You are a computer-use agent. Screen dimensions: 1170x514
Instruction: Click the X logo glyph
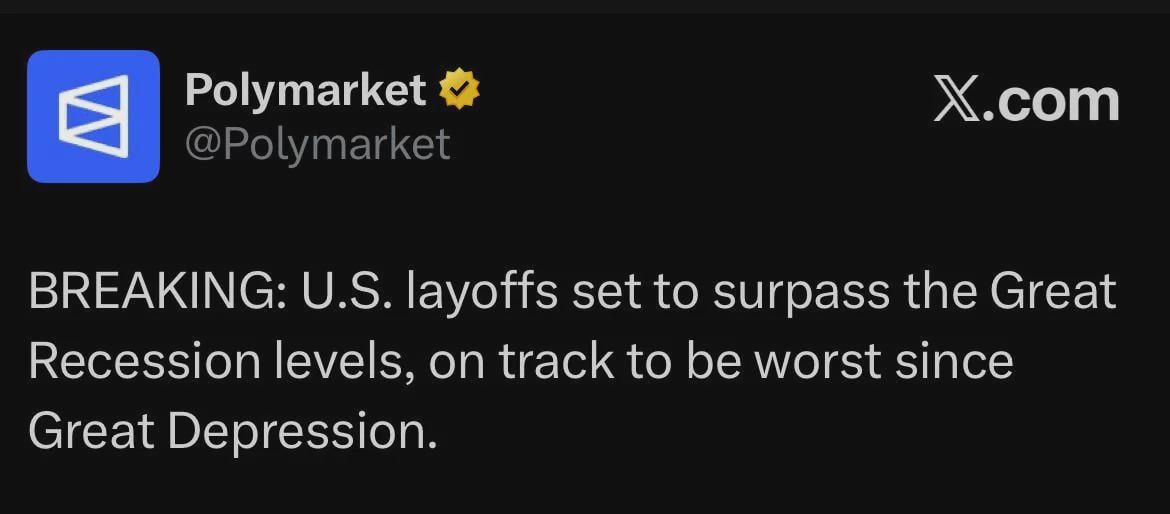(x=956, y=101)
